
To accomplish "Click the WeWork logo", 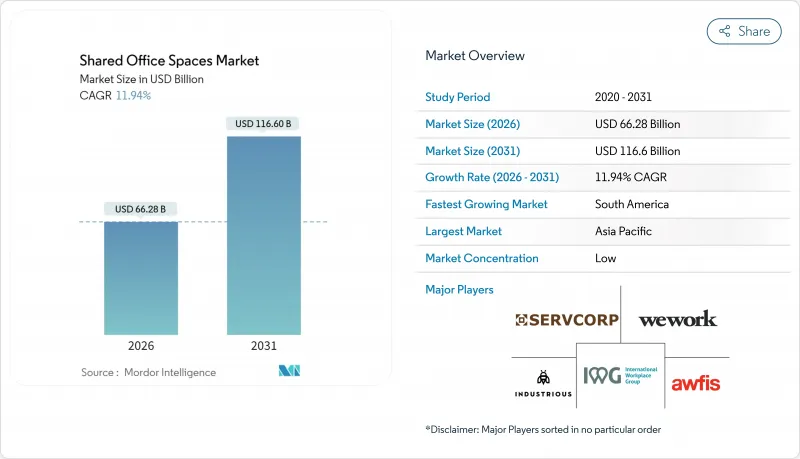I will point(677,319).
